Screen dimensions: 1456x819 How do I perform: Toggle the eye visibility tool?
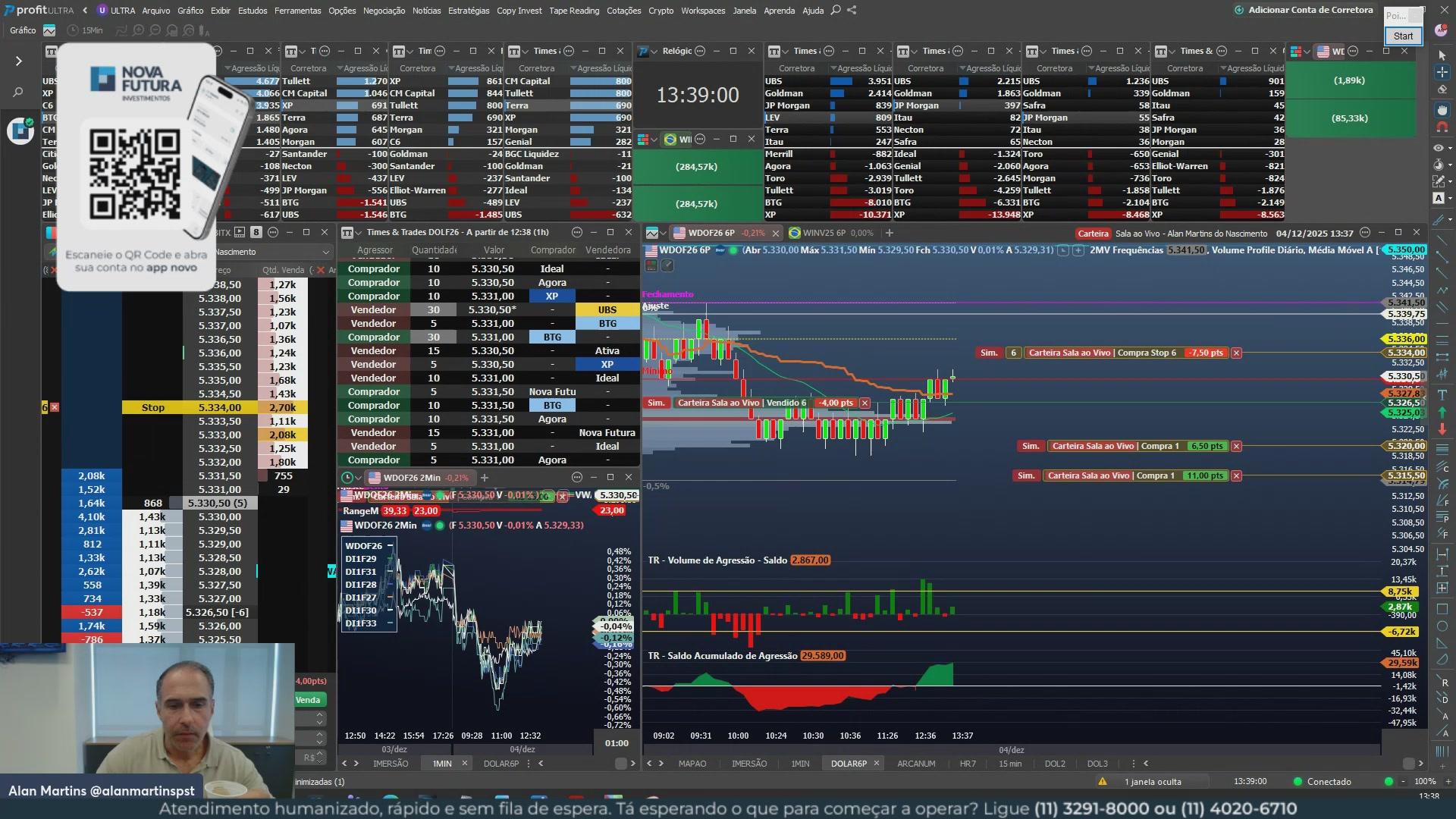(1439, 148)
